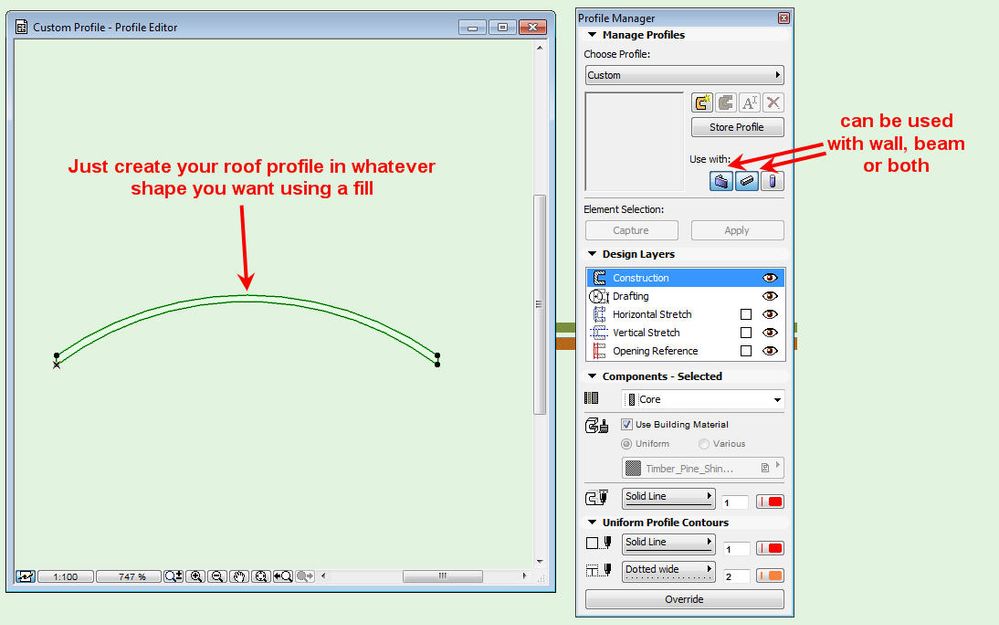Viewport: 999px width, 625px height.
Task: Click uniform Solid Line red pen swatch
Action: pyautogui.click(x=770, y=548)
